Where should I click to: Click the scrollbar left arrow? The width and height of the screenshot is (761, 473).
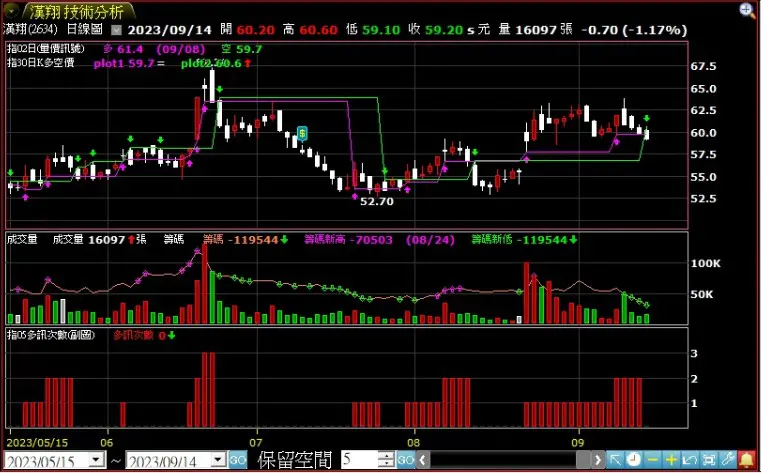[x=423, y=460]
